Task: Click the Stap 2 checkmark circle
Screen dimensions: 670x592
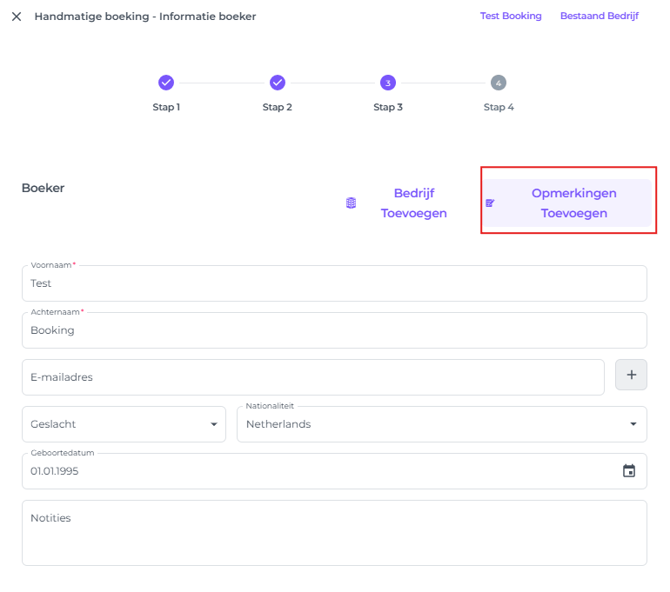Action: coord(277,83)
